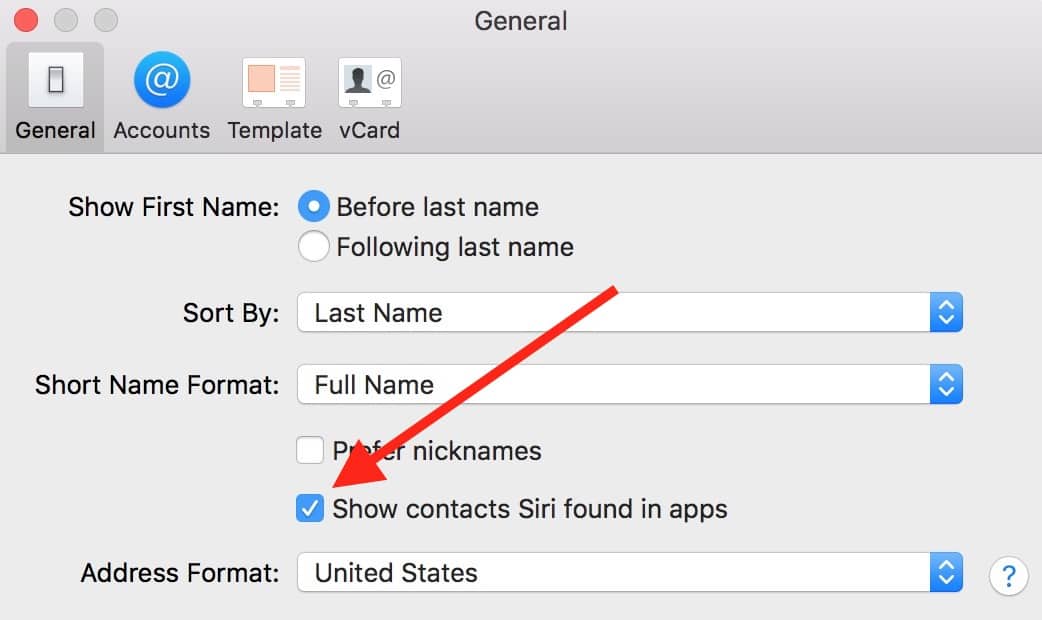Switch to the Accounts tab label
The height and width of the screenshot is (620, 1042).
click(x=161, y=130)
